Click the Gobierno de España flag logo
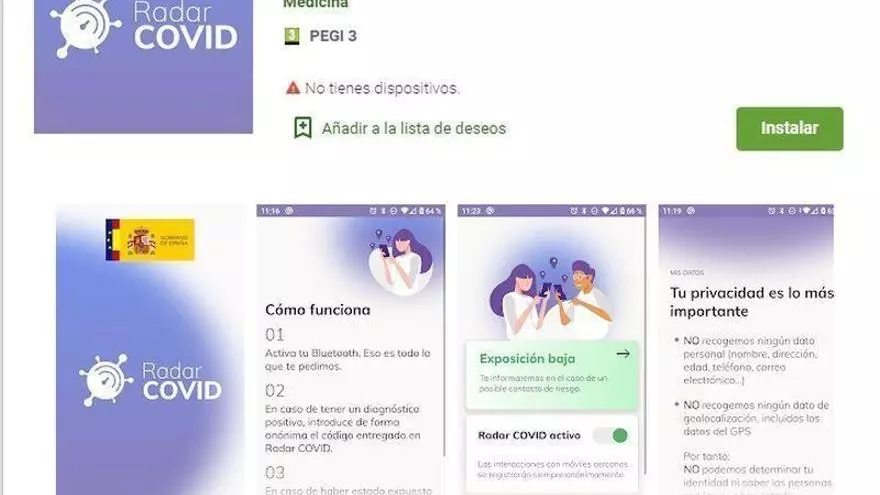 (150, 240)
